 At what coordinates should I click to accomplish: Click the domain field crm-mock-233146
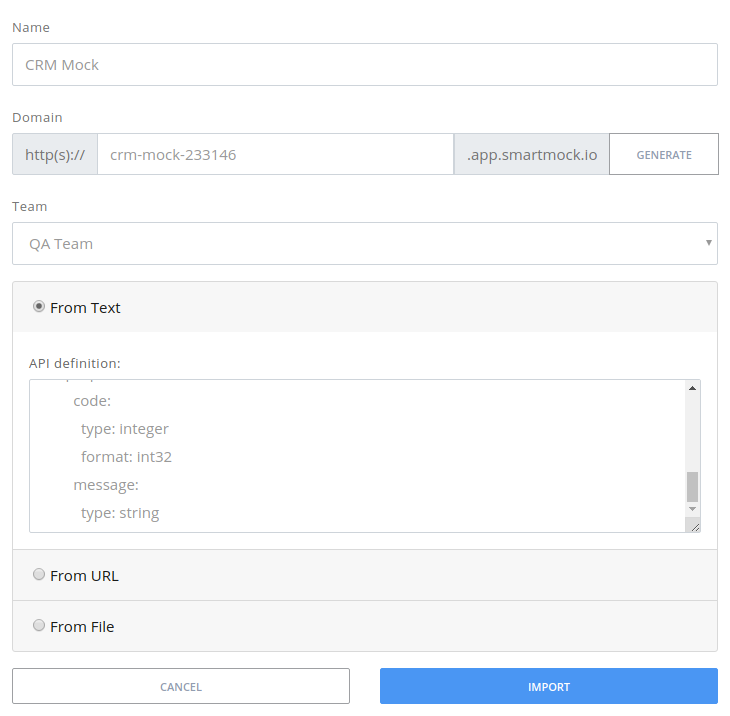(275, 155)
